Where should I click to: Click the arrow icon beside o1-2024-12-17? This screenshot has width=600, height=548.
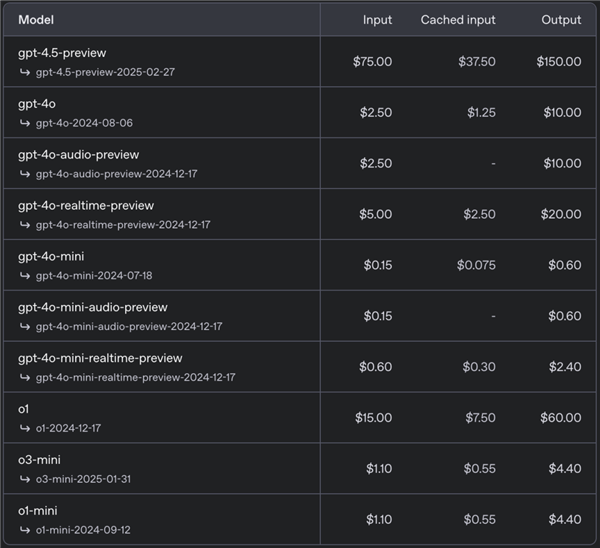pyautogui.click(x=25, y=428)
